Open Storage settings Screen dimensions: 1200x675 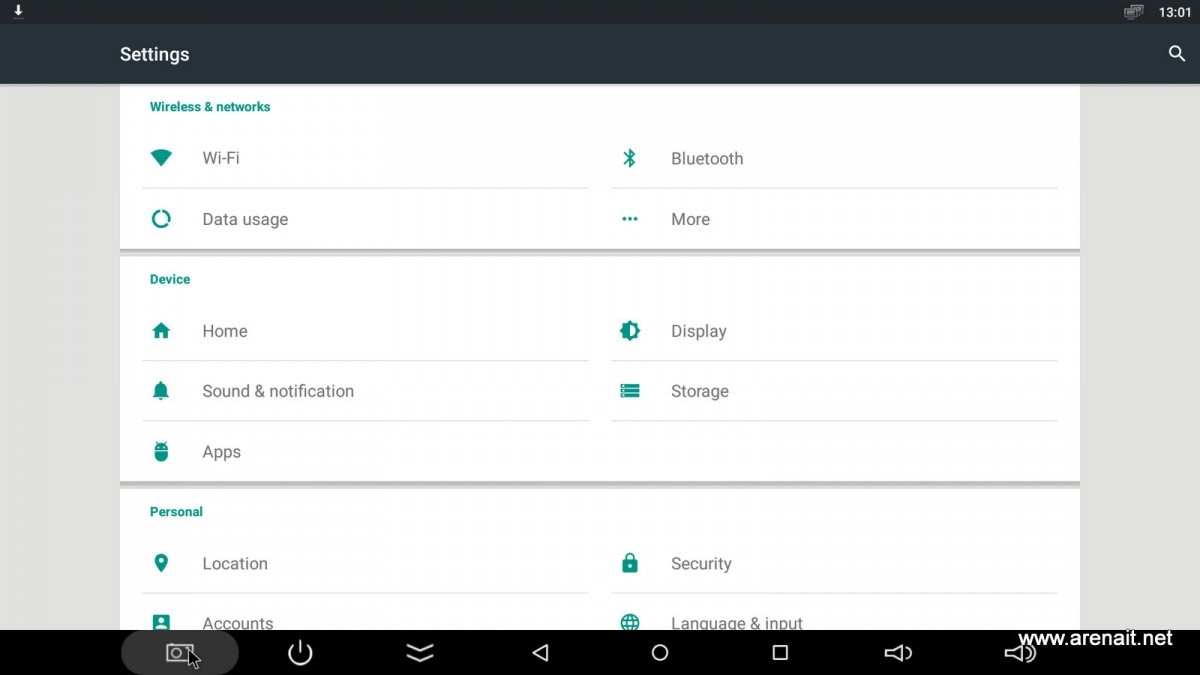click(x=699, y=391)
